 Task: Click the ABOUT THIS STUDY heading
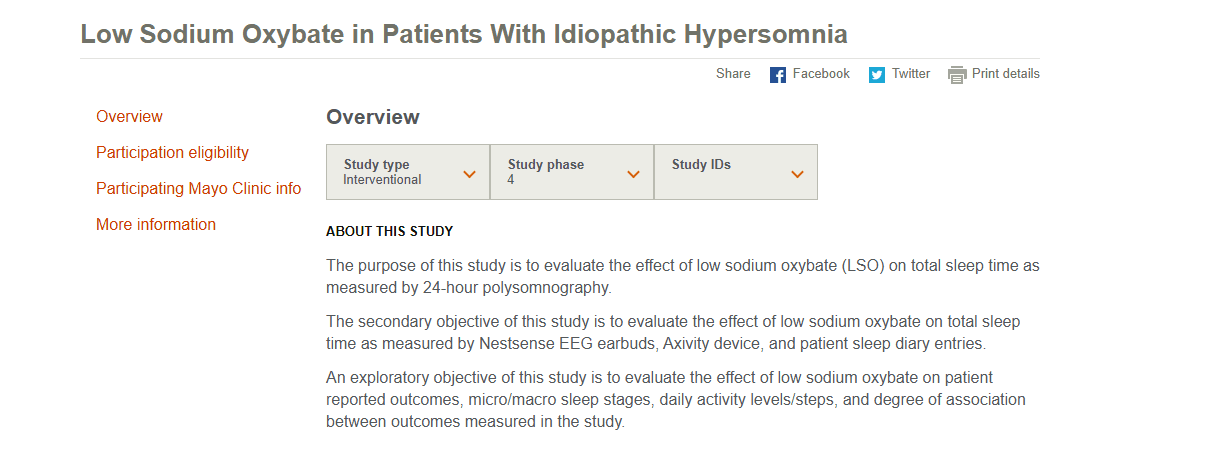(390, 232)
